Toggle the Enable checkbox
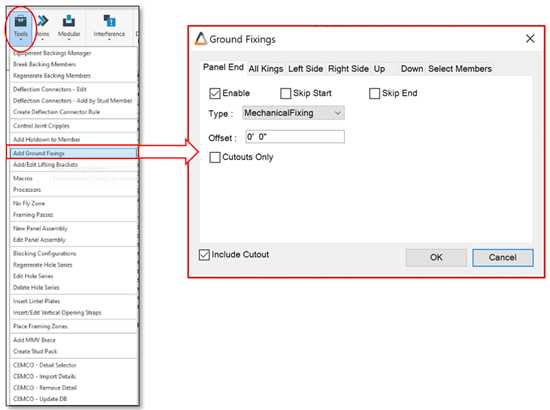The height and width of the screenshot is (410, 550). (x=215, y=93)
